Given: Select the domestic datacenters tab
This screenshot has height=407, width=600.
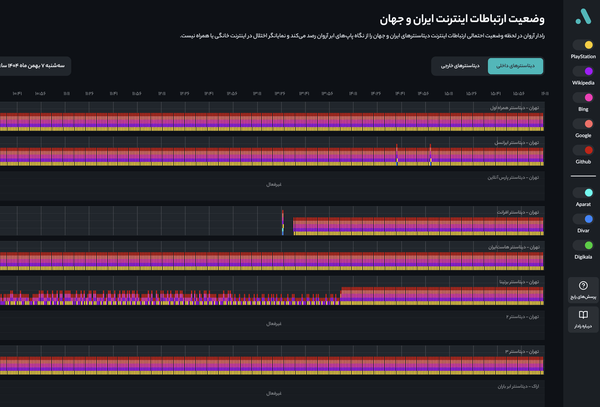Looking at the screenshot, I should pos(515,66).
